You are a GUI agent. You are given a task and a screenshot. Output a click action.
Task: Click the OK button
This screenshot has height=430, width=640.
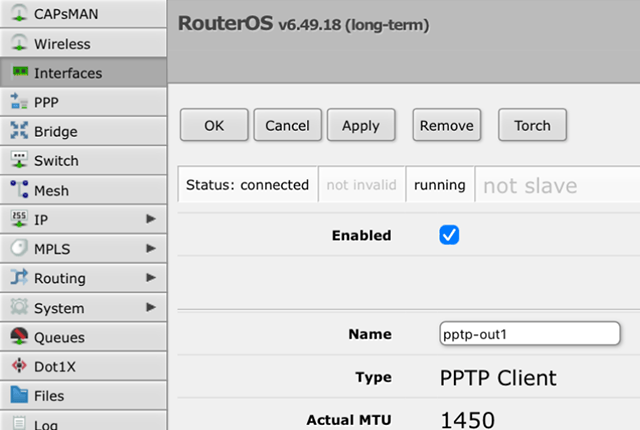click(214, 125)
